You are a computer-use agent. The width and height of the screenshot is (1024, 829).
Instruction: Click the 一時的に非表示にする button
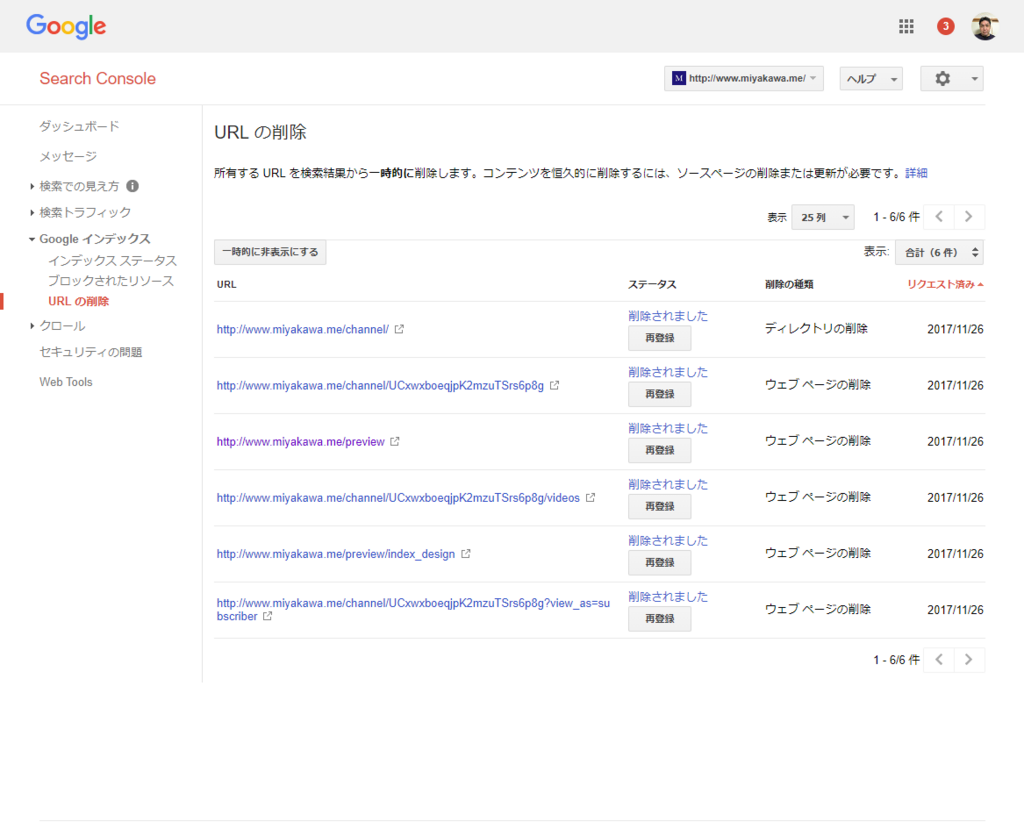(x=270, y=252)
